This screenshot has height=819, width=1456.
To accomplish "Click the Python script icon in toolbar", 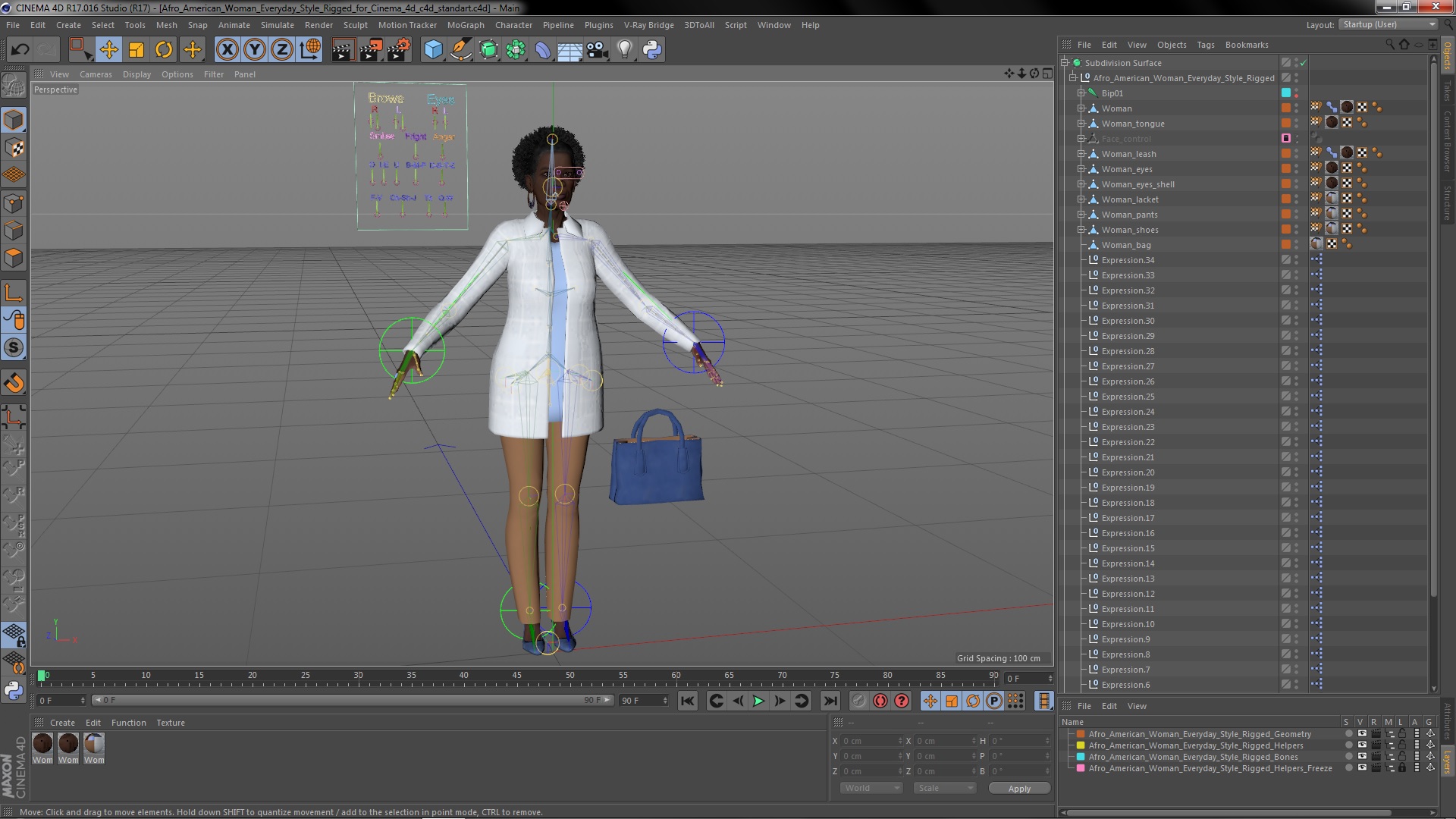I will click(x=652, y=50).
